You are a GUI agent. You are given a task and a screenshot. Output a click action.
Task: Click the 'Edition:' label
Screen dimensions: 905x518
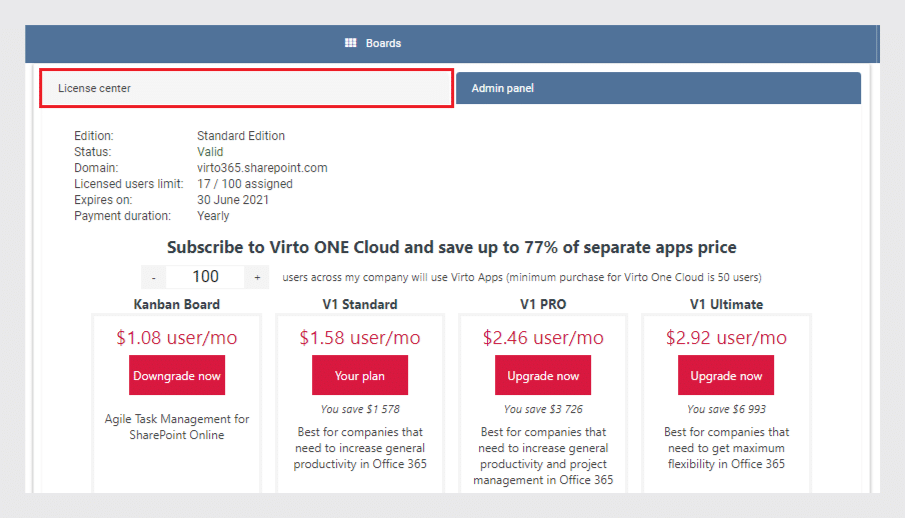click(x=94, y=136)
